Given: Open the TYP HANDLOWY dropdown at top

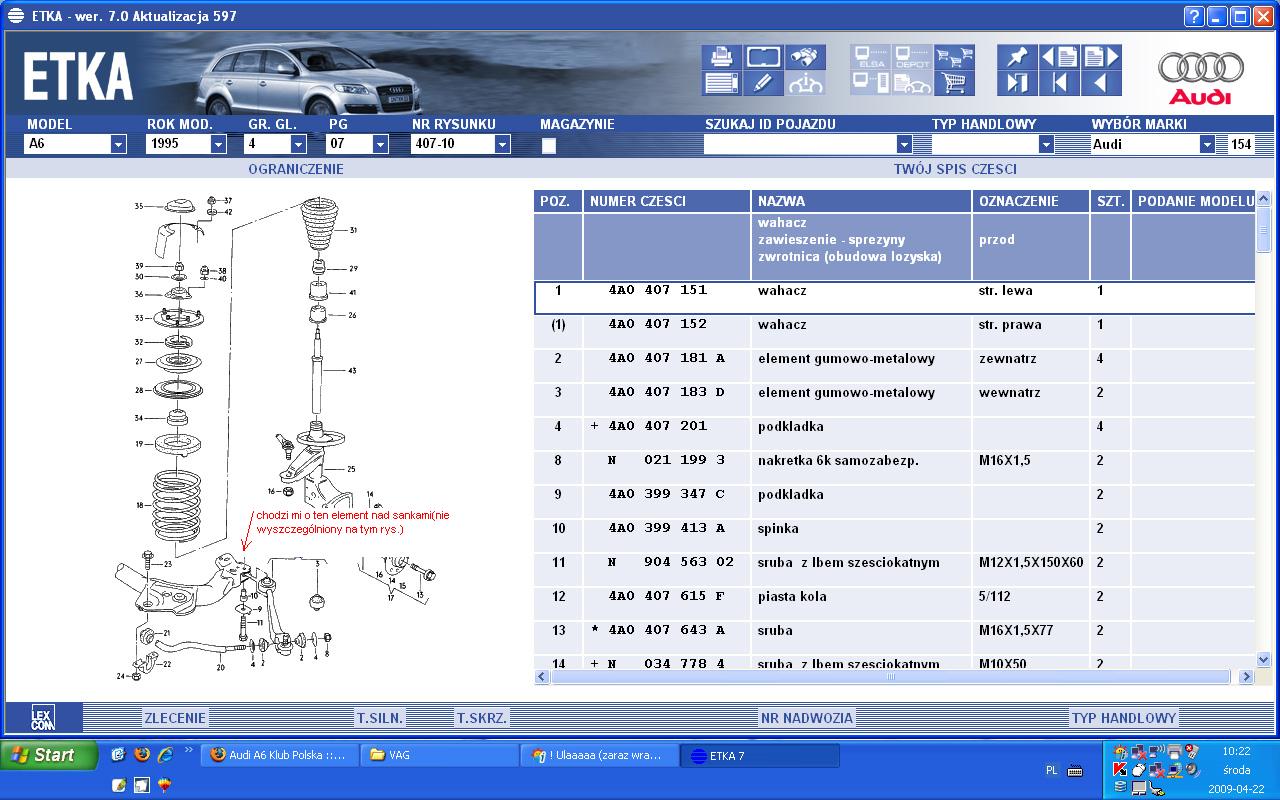Looking at the screenshot, I should 1047,144.
